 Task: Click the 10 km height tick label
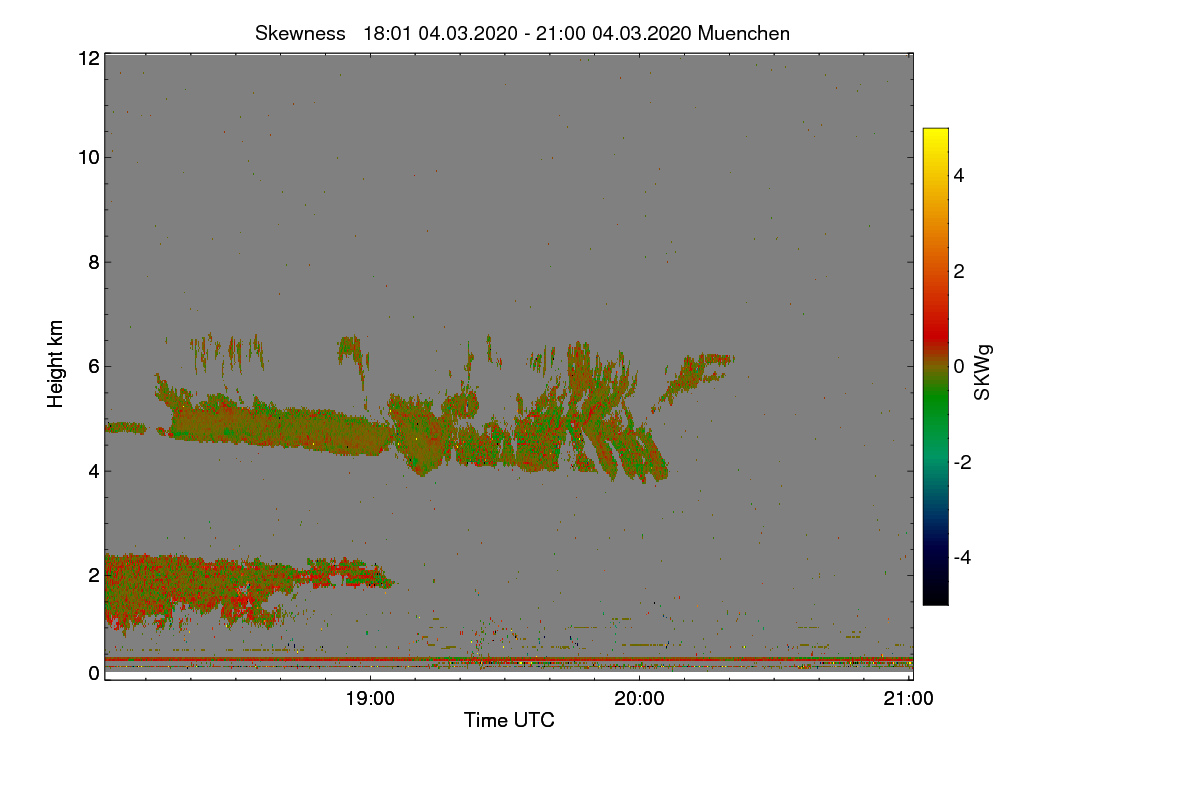(x=88, y=157)
